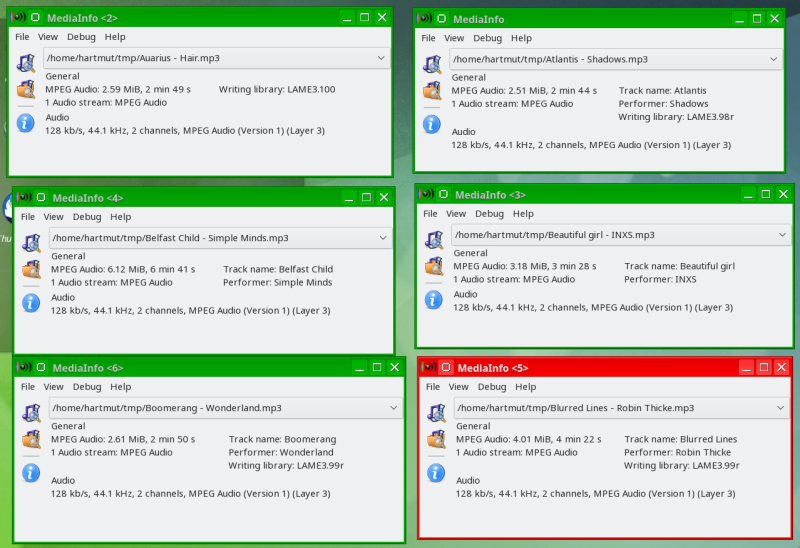This screenshot has width=800, height=548.
Task: Toggle the pin circle icon in MediaInfo <3> title bar
Action: click(443, 194)
